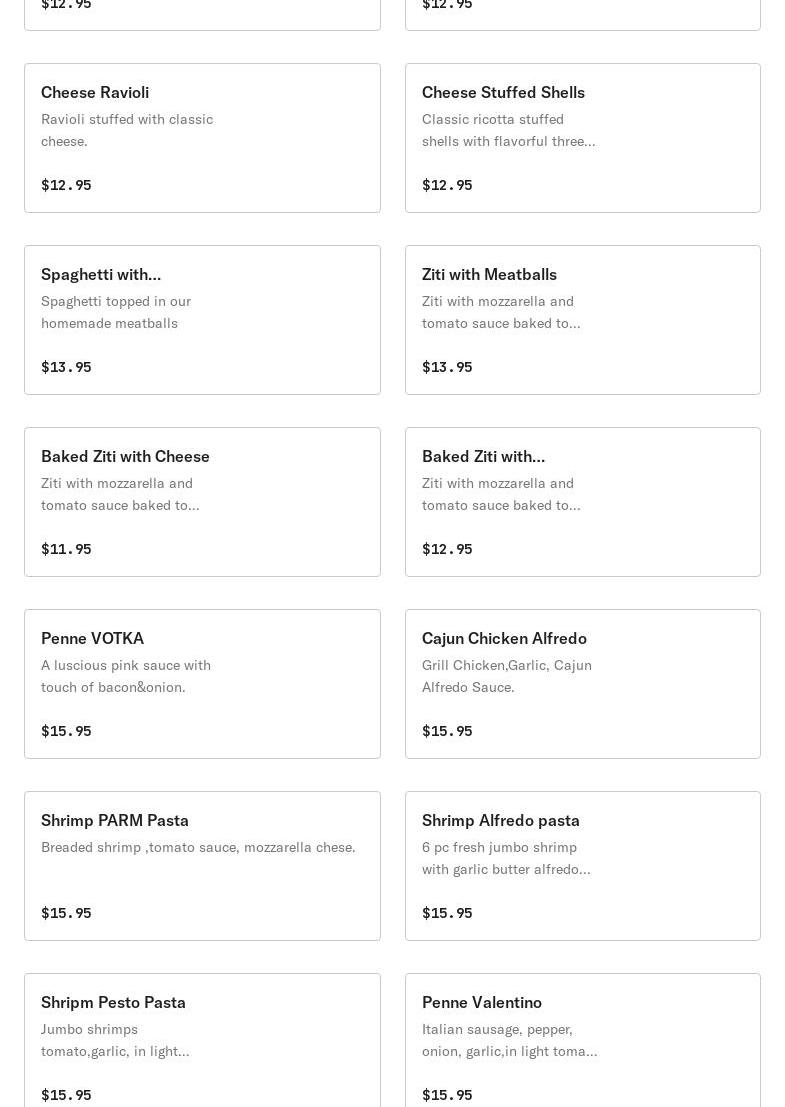Click the $11.95 price on Baked Ziti
The height and width of the screenshot is (1107, 785).
(66, 549)
